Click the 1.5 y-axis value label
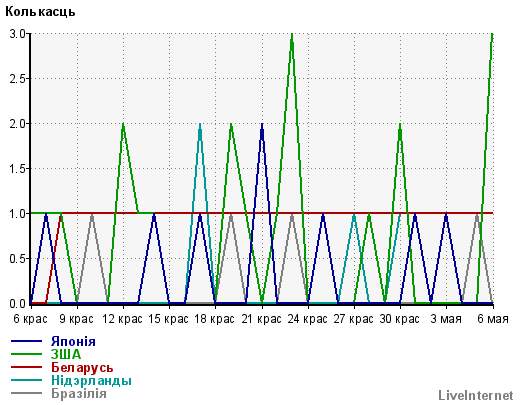Viewport: 520px width, 405px height. click(17, 169)
